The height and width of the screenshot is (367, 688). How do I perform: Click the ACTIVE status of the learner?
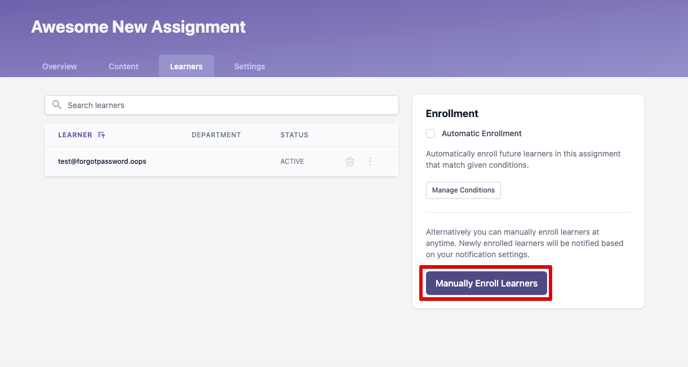[292, 161]
